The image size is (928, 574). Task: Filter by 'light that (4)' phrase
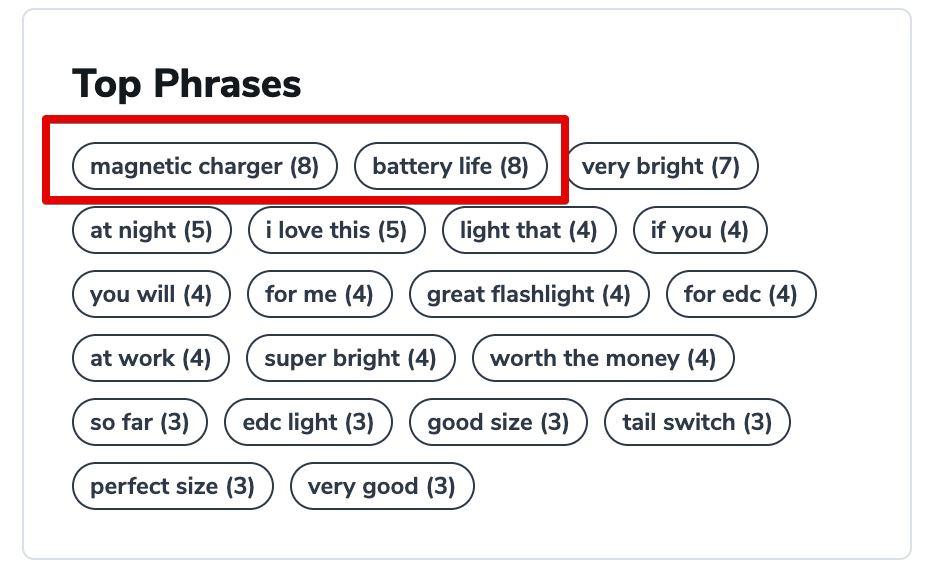point(529,230)
